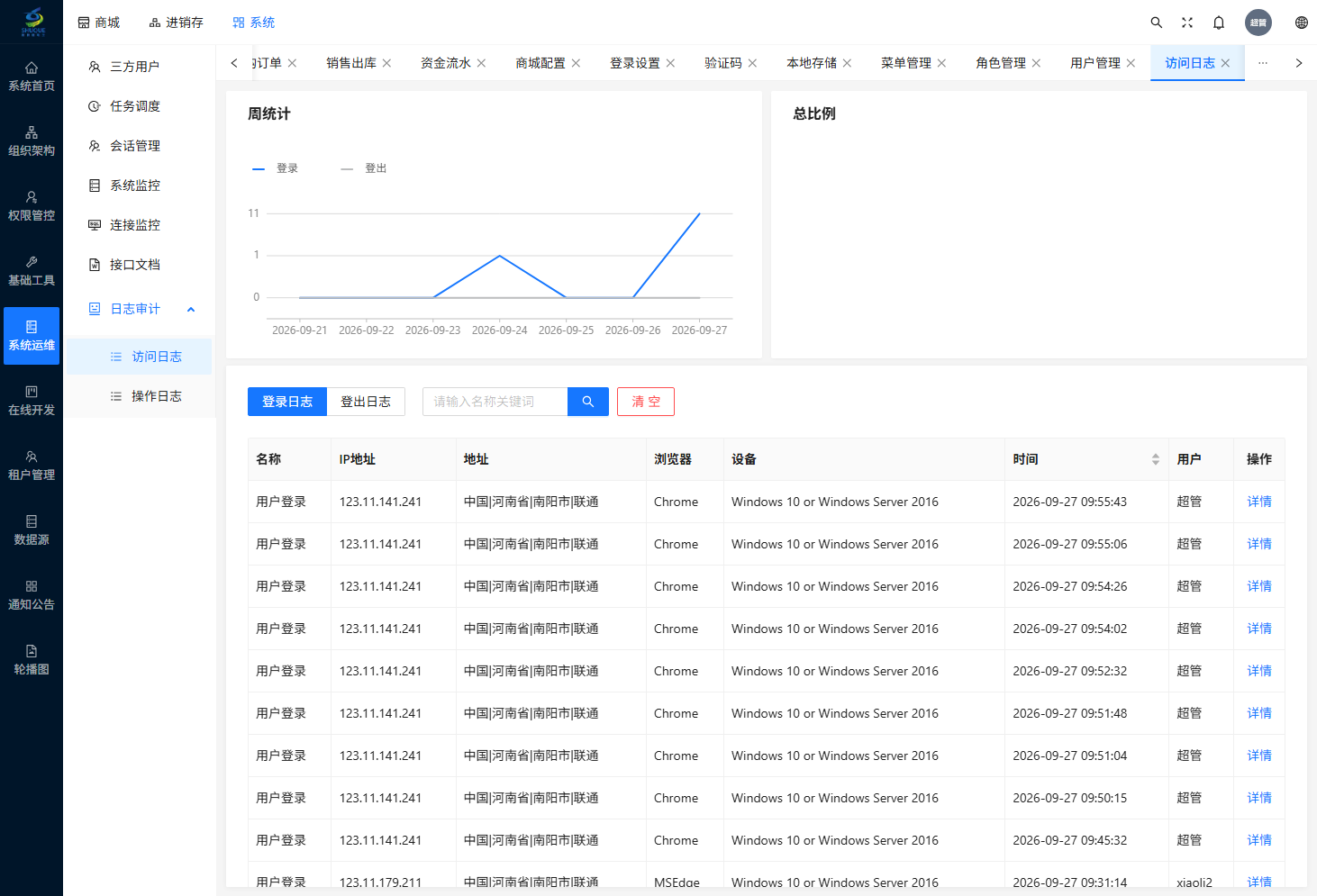The height and width of the screenshot is (896, 1317).
Task: Close the 验证码 tab
Action: (x=752, y=63)
